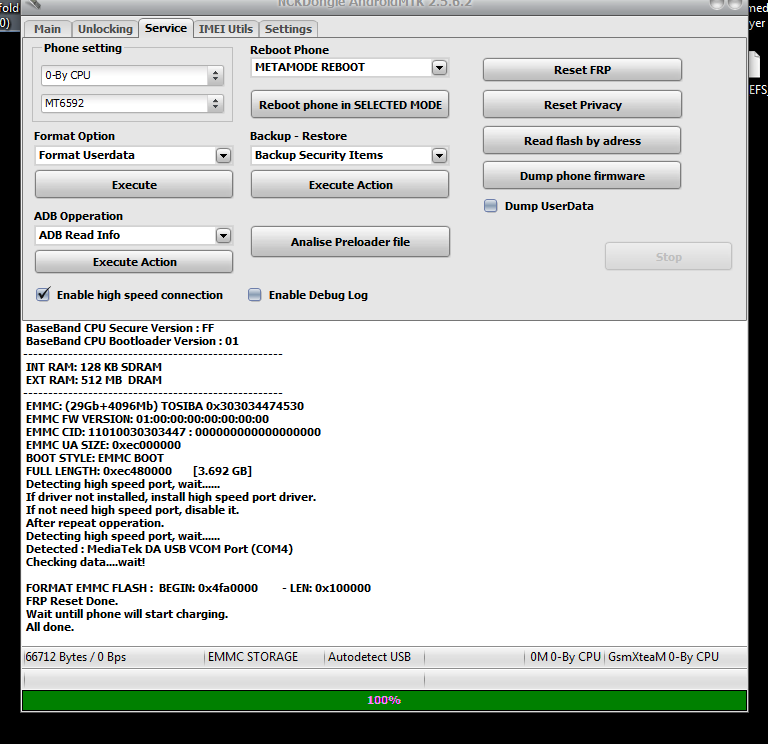Viewport: 768px width, 744px height.
Task: Click the ADB Read Info combo field
Action: pos(134,235)
